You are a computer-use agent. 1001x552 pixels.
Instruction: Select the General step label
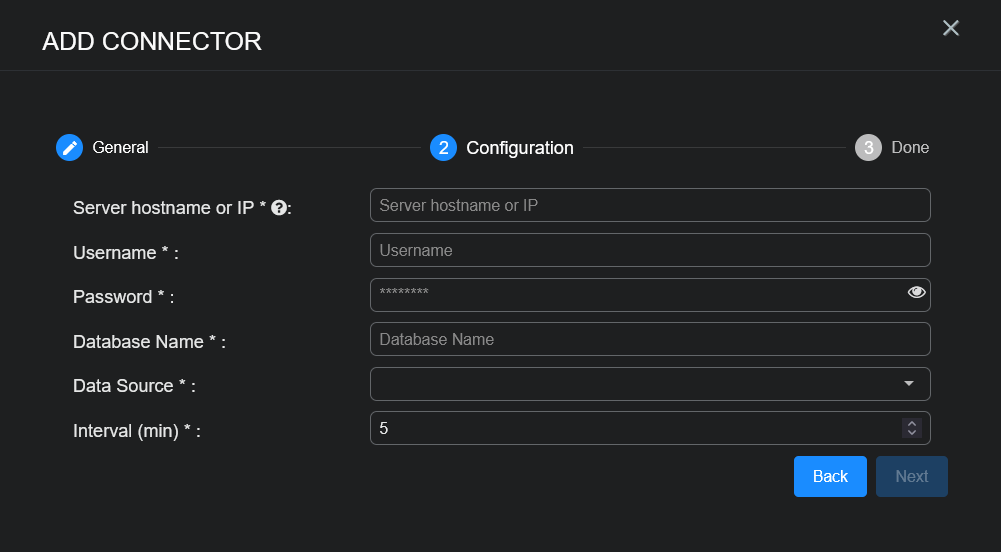click(120, 148)
